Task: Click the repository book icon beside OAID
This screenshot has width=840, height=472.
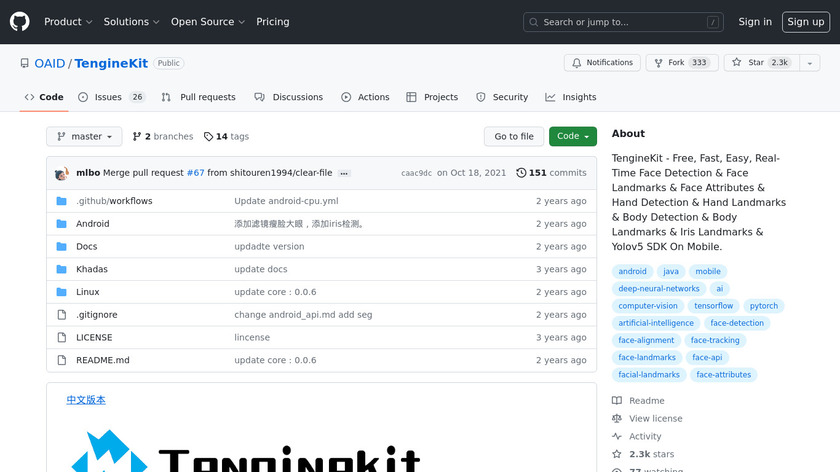Action: (x=25, y=63)
